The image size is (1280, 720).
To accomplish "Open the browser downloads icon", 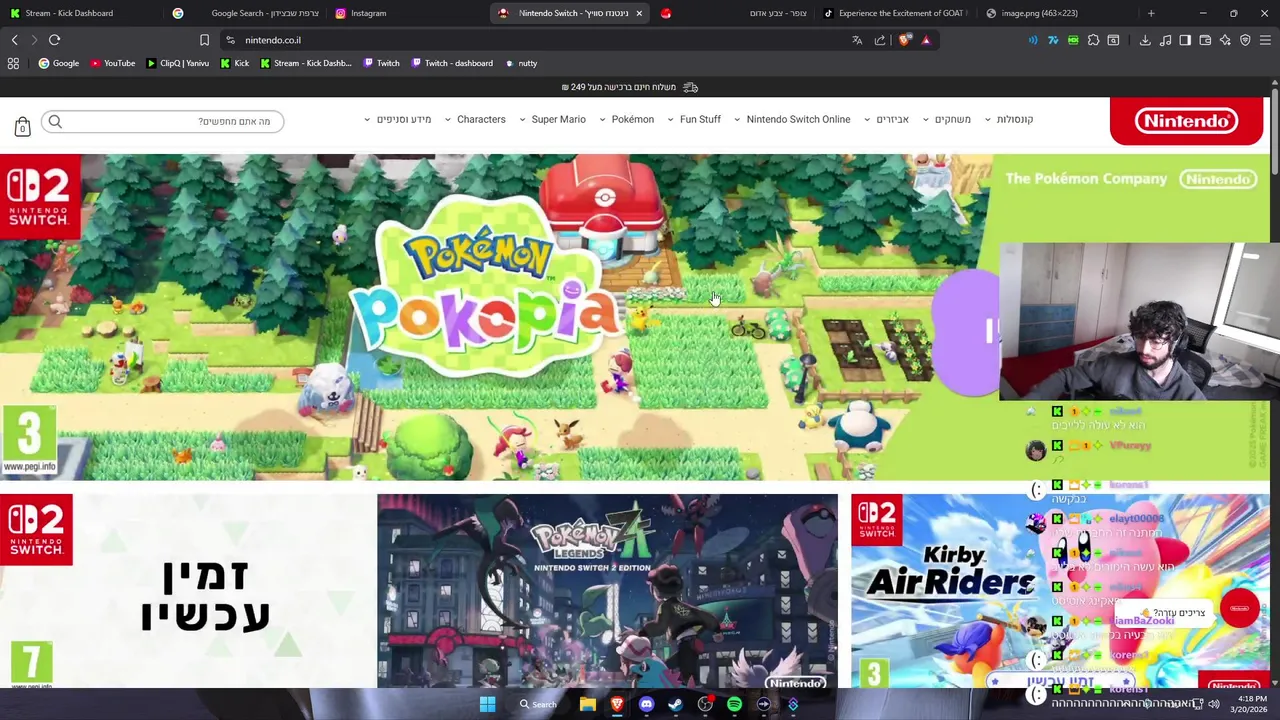I will pos(1145,40).
